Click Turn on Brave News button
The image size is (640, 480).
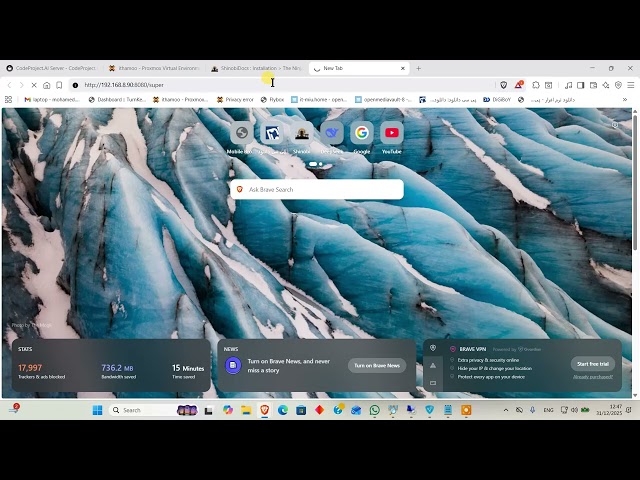(x=377, y=365)
